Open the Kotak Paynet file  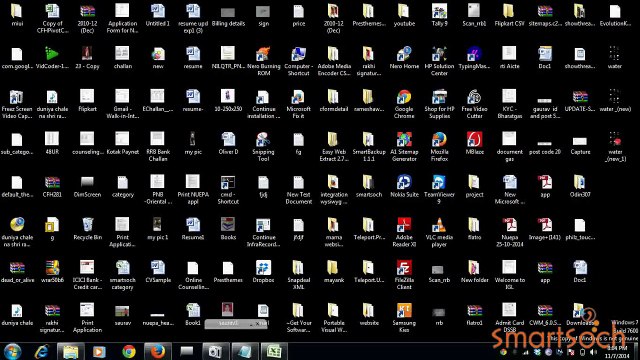tap(122, 140)
